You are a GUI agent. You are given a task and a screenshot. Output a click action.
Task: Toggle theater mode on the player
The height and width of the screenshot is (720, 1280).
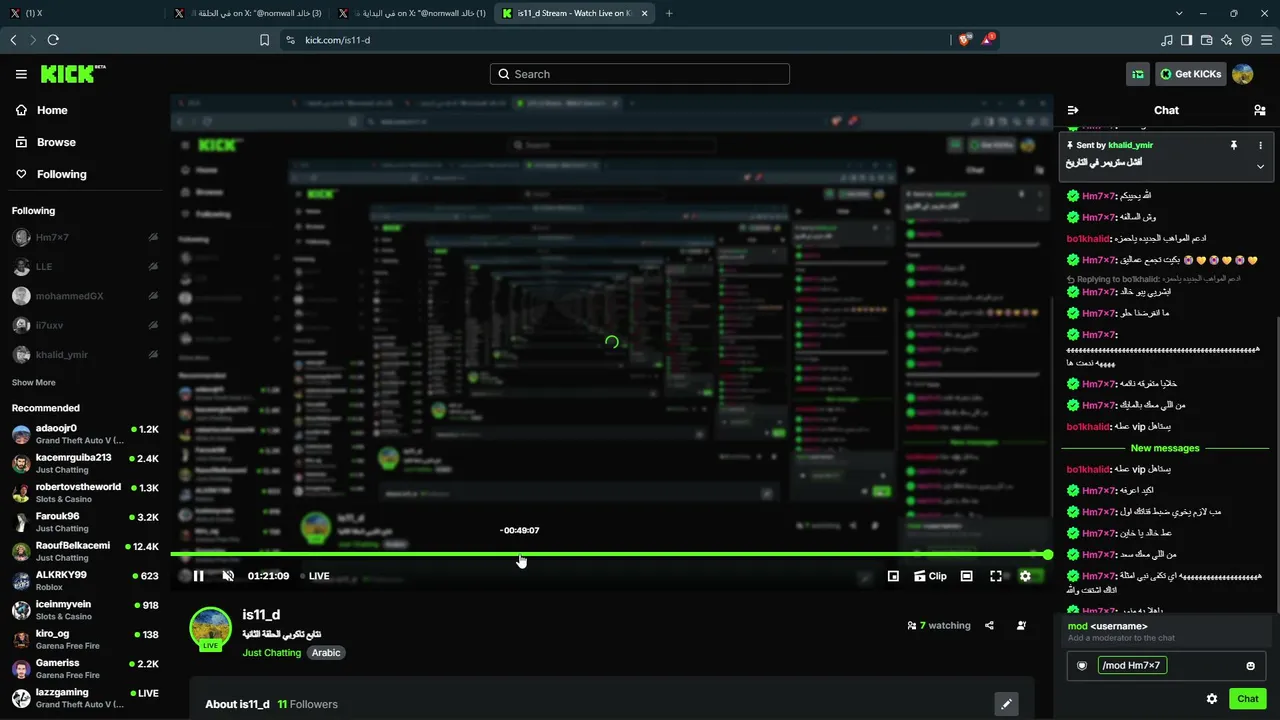tap(966, 576)
